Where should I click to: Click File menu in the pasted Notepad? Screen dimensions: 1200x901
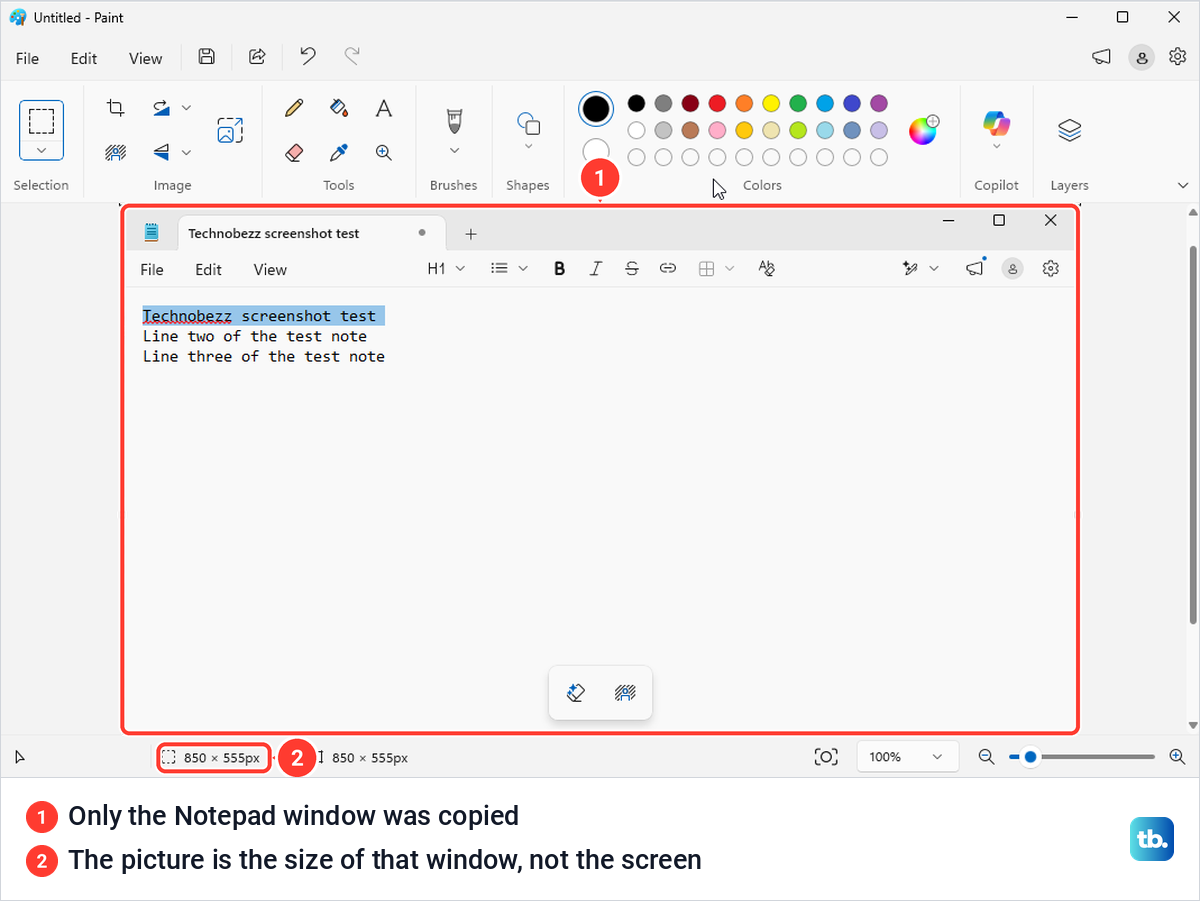(x=152, y=269)
